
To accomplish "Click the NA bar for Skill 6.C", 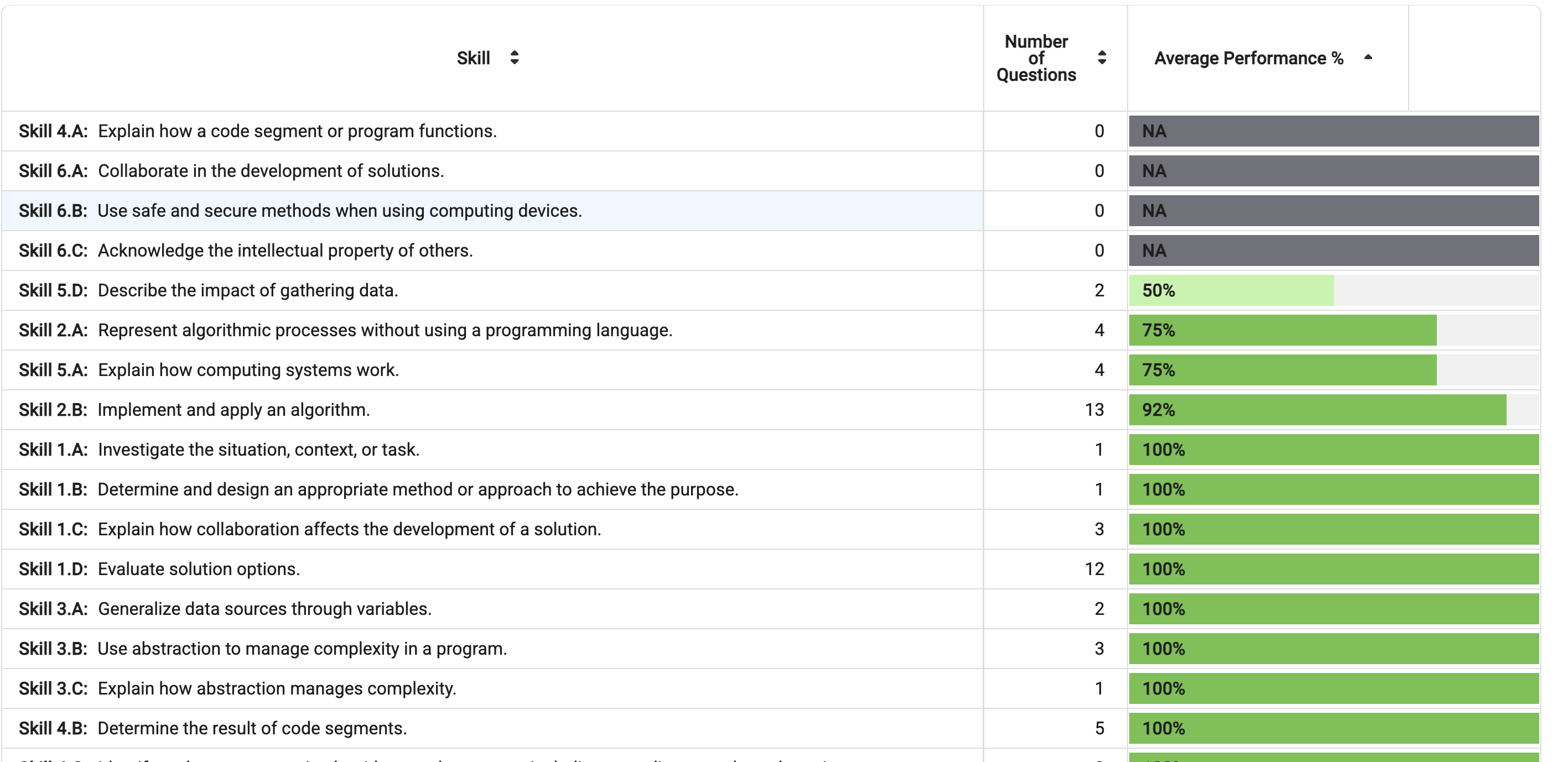I will [x=1333, y=250].
